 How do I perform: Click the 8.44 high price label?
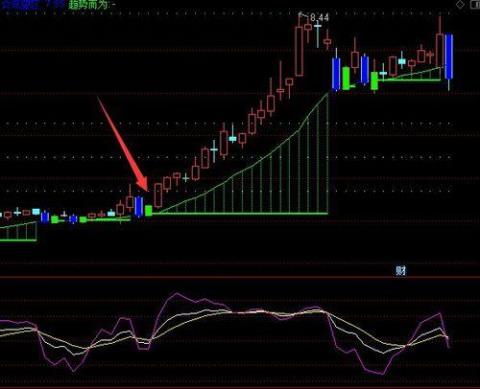tap(319, 17)
